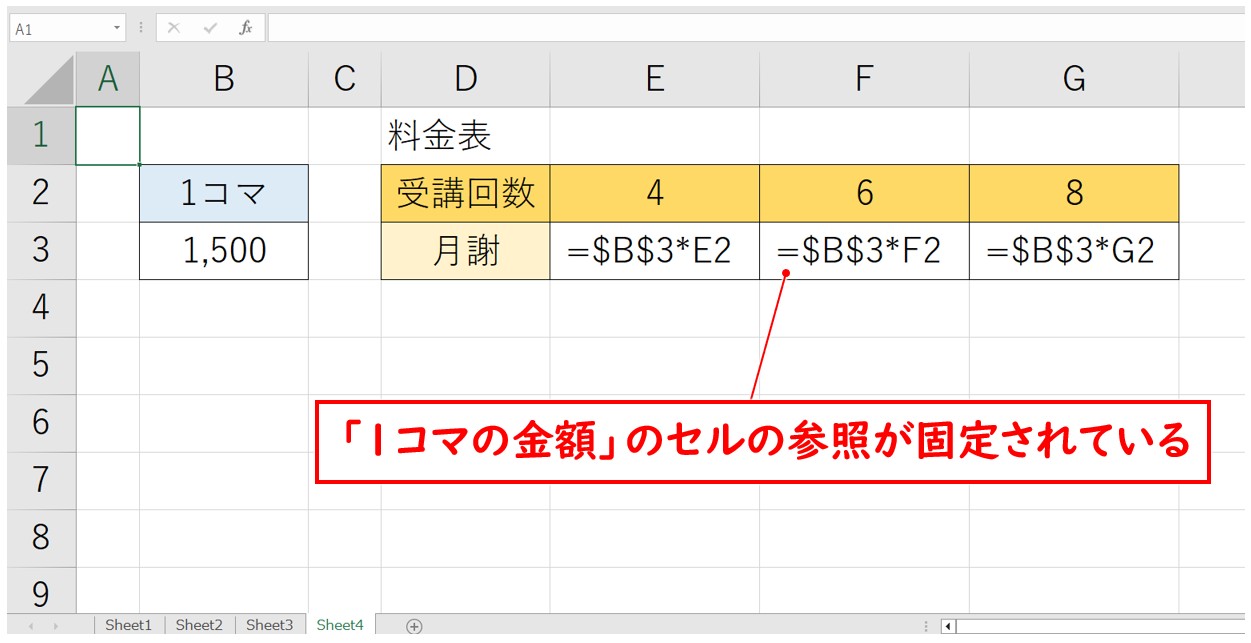Viewport: 1251px width, 643px height.
Task: Select column F header
Action: [x=865, y=79]
